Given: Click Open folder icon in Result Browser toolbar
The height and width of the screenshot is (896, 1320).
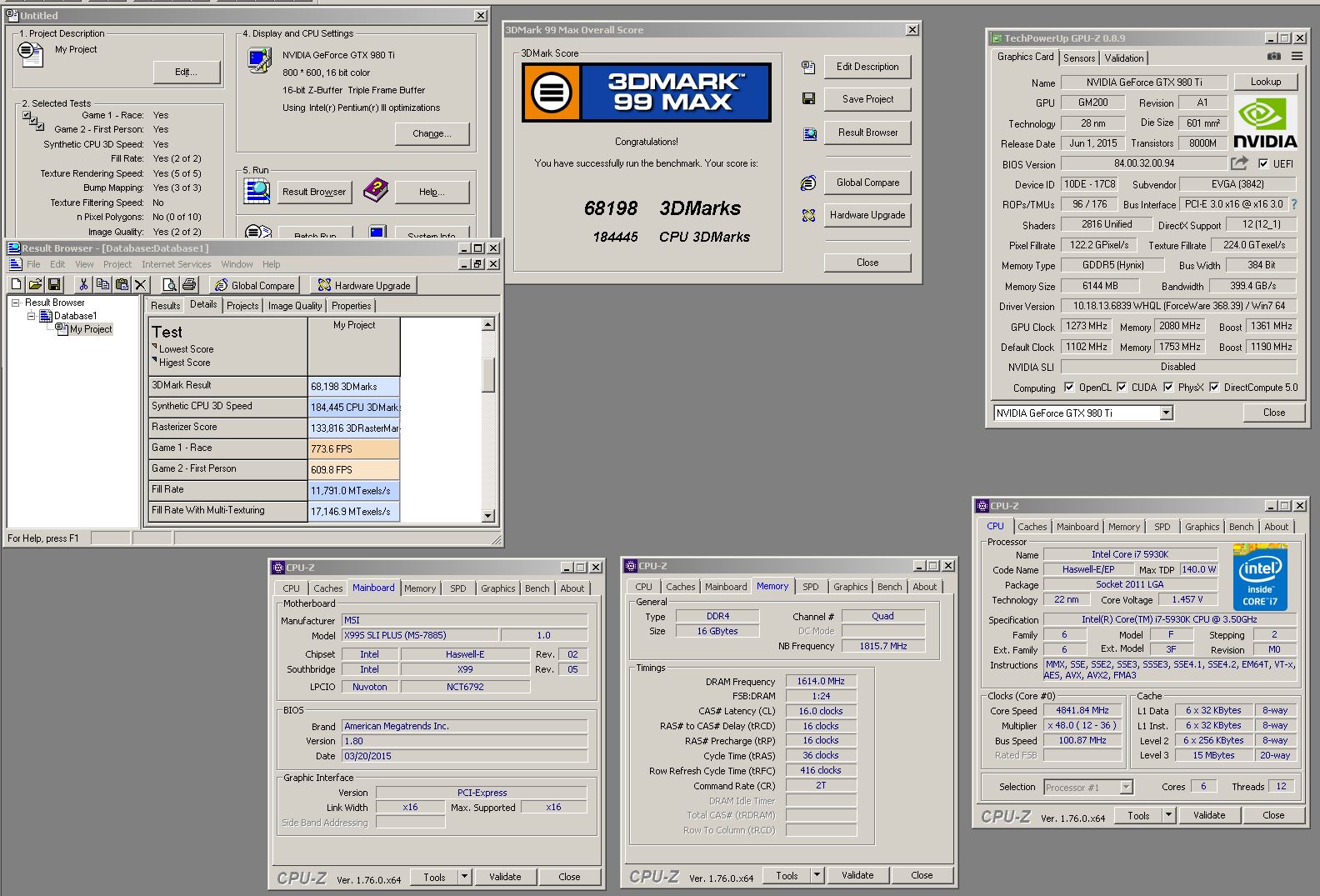Looking at the screenshot, I should point(35,285).
